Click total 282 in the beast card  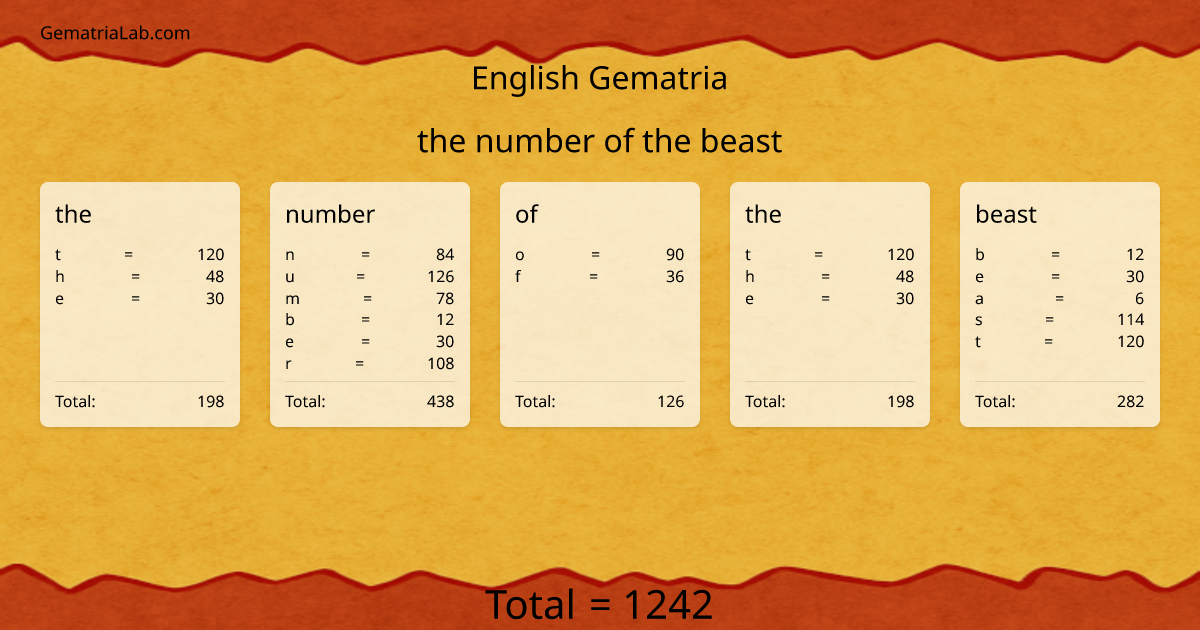(x=1130, y=402)
